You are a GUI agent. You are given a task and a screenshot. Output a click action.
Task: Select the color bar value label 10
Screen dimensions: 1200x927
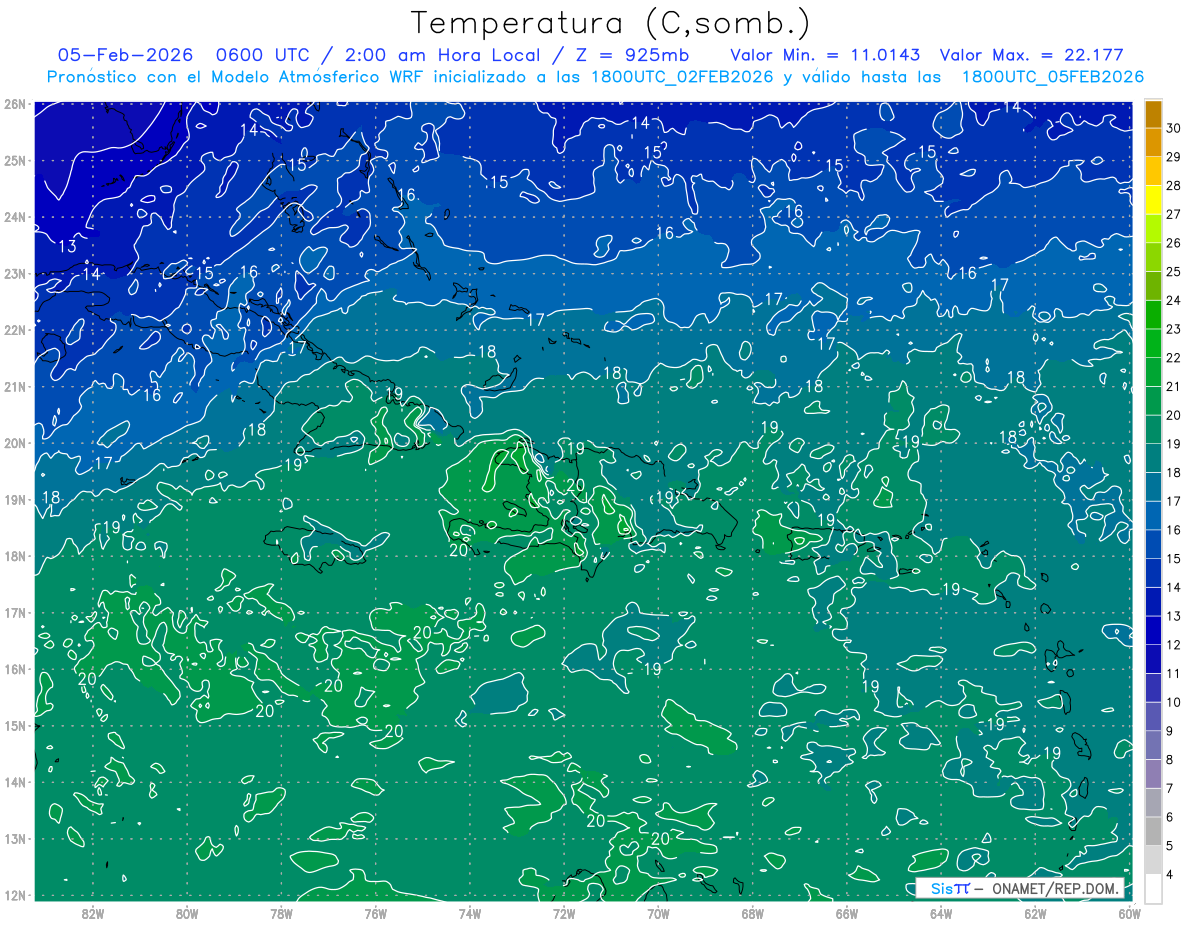[x=1173, y=702]
